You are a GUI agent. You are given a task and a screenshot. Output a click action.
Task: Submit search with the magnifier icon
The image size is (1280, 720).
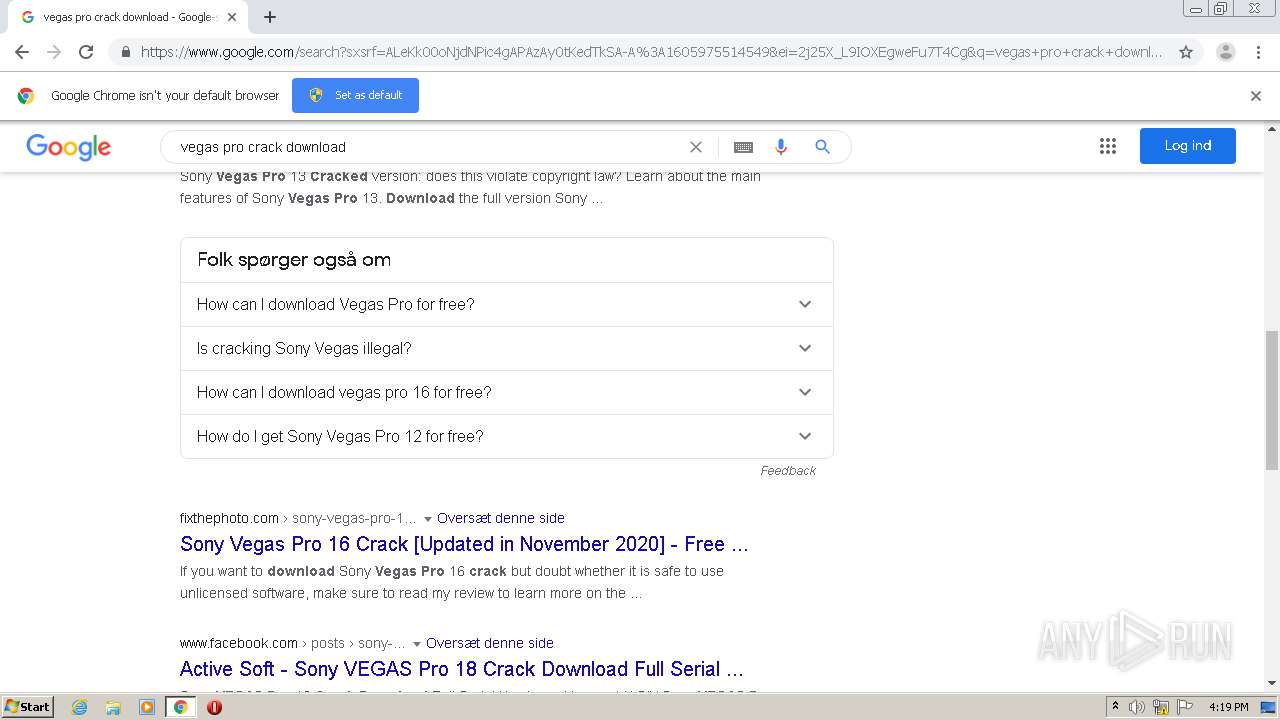tap(822, 147)
